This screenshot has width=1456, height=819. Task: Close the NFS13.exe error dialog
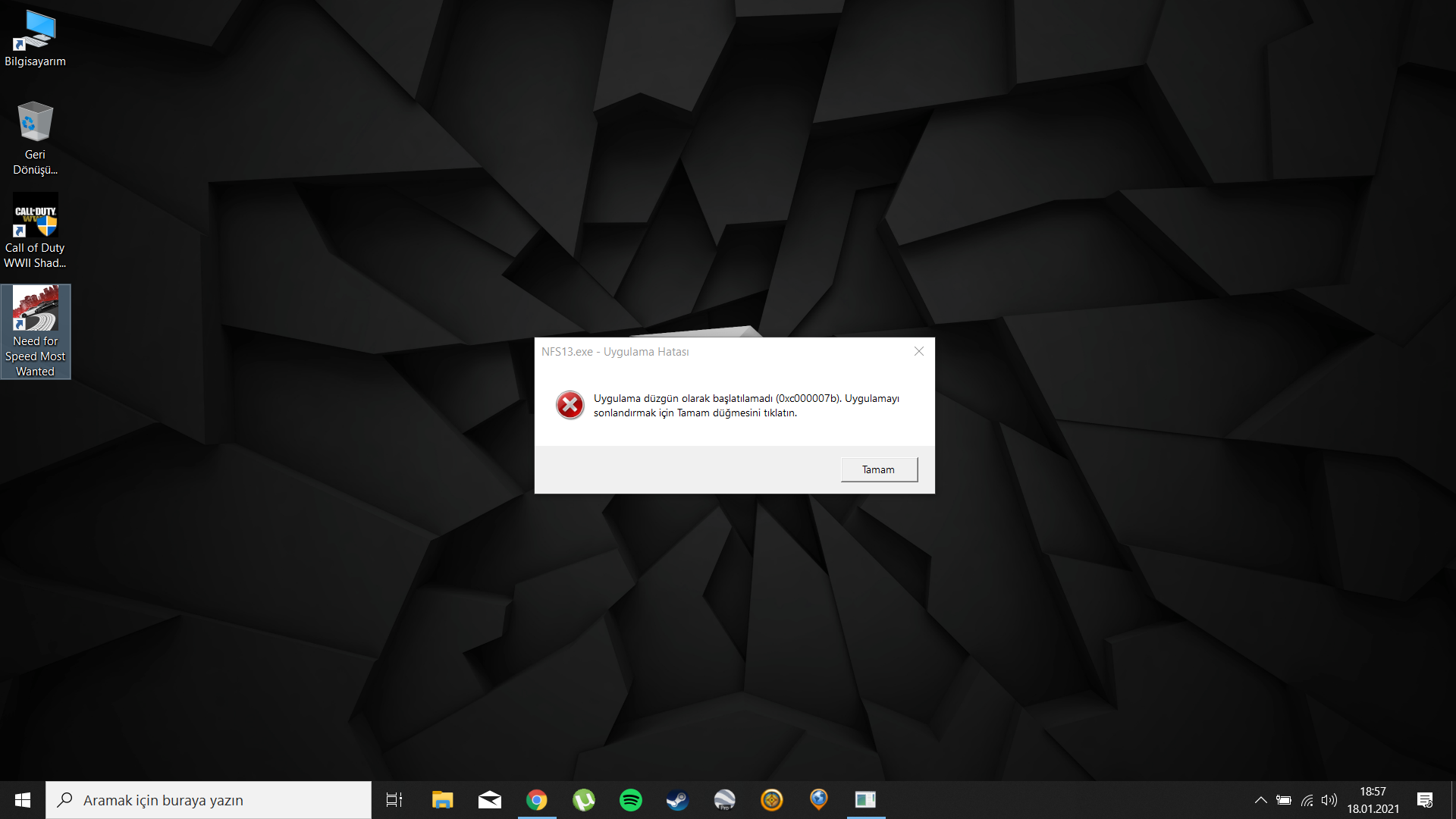(918, 351)
